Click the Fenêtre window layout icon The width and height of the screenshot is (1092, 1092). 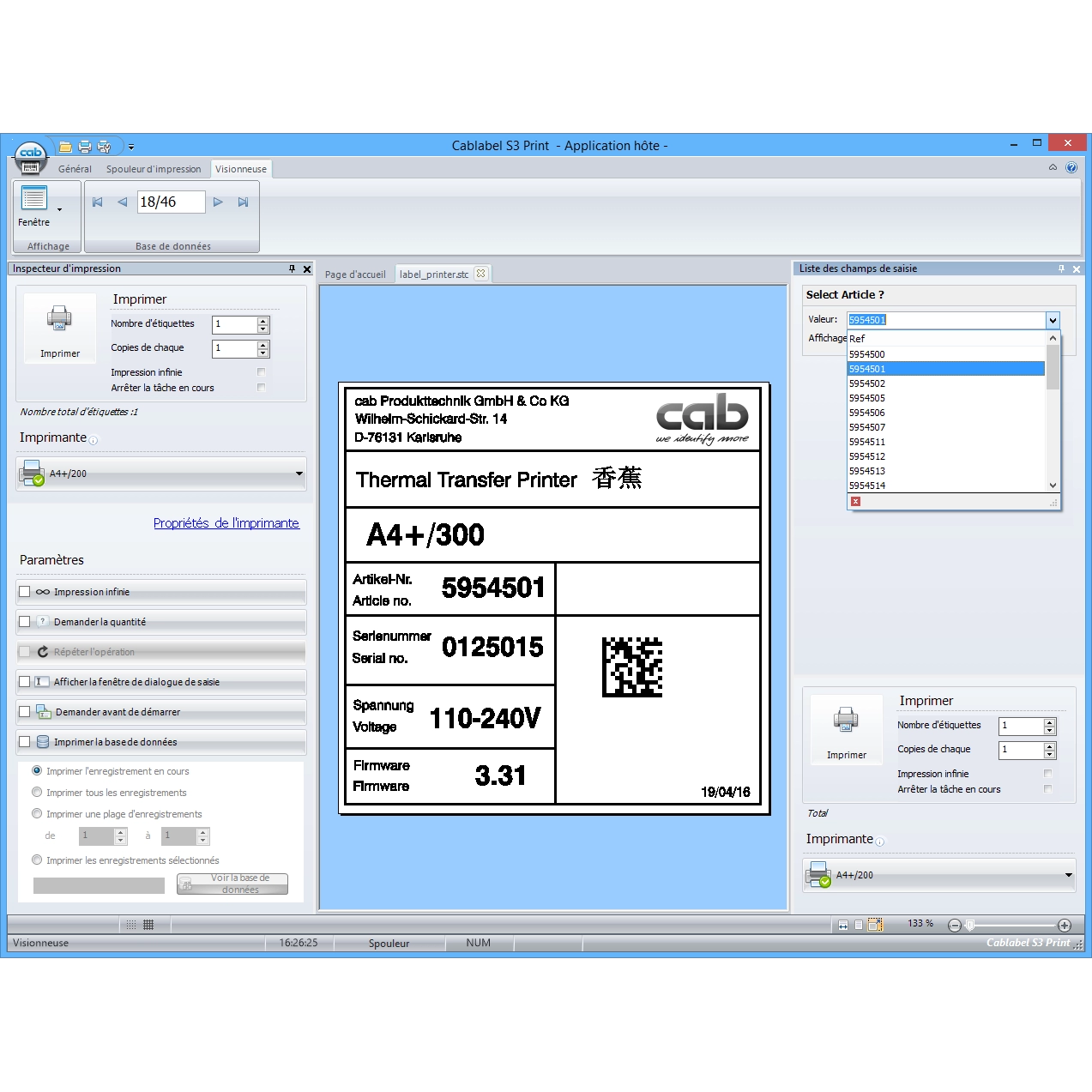pos(33,198)
